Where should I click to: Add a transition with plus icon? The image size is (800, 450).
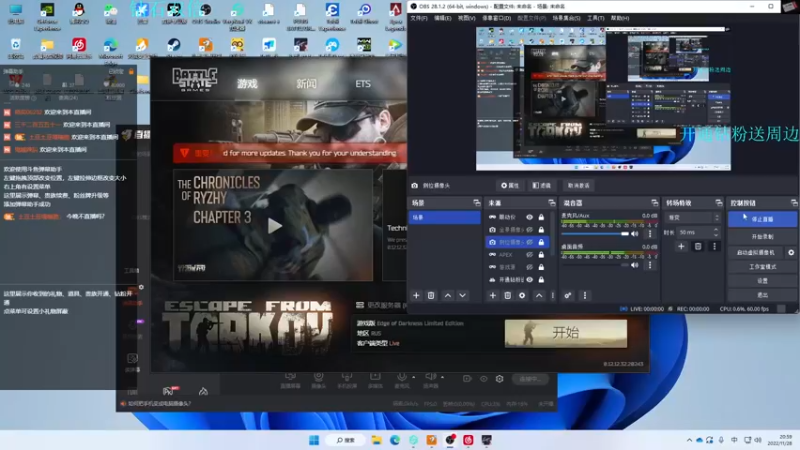pos(681,246)
